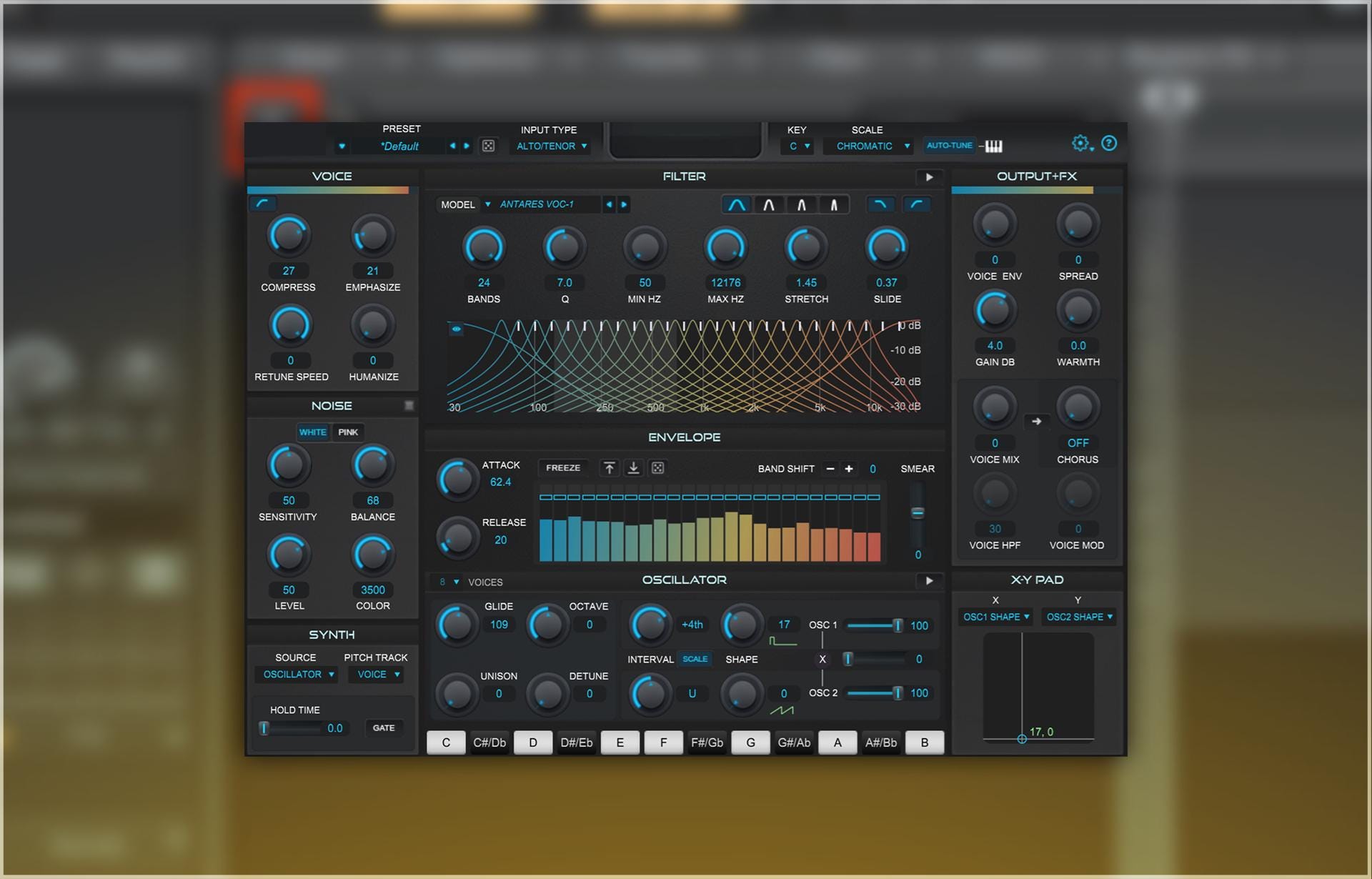
Task: Click the HOLD TIME slider
Action: (291, 728)
